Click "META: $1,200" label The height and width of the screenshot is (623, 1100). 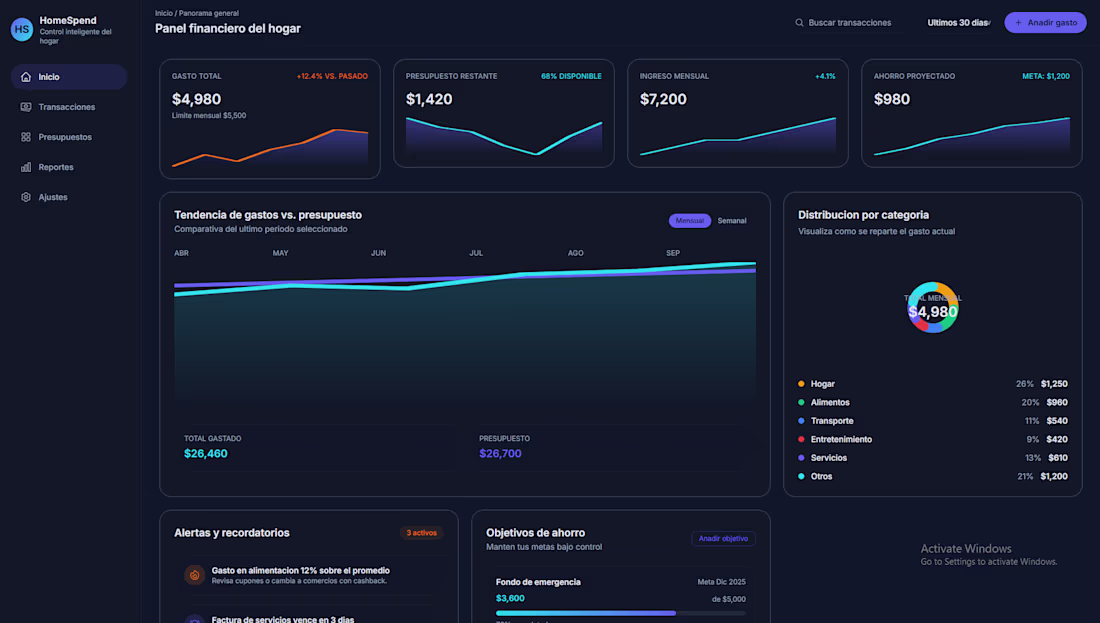[x=1046, y=76]
